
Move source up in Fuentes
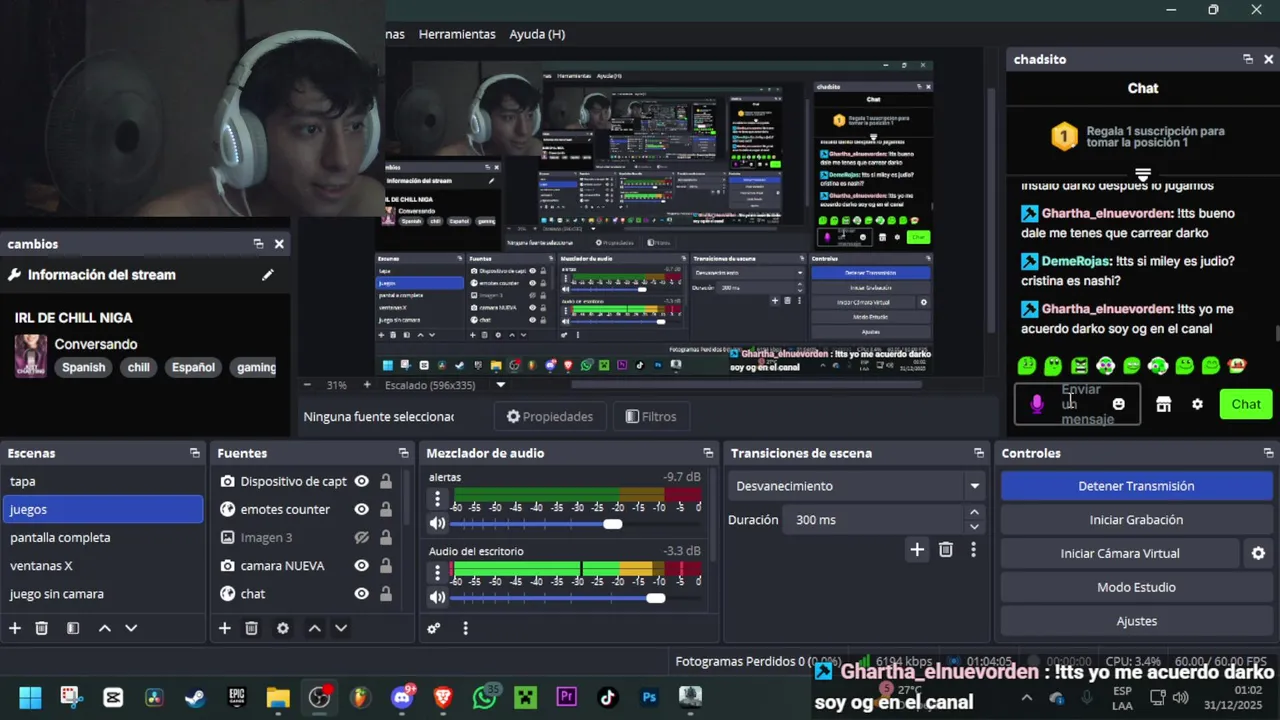pyautogui.click(x=314, y=628)
